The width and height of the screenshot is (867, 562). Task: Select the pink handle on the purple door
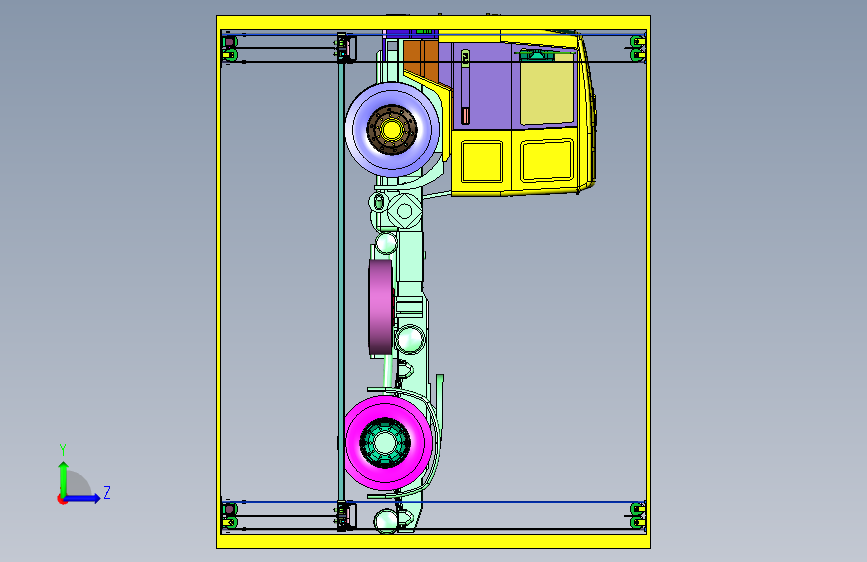[x=466, y=116]
